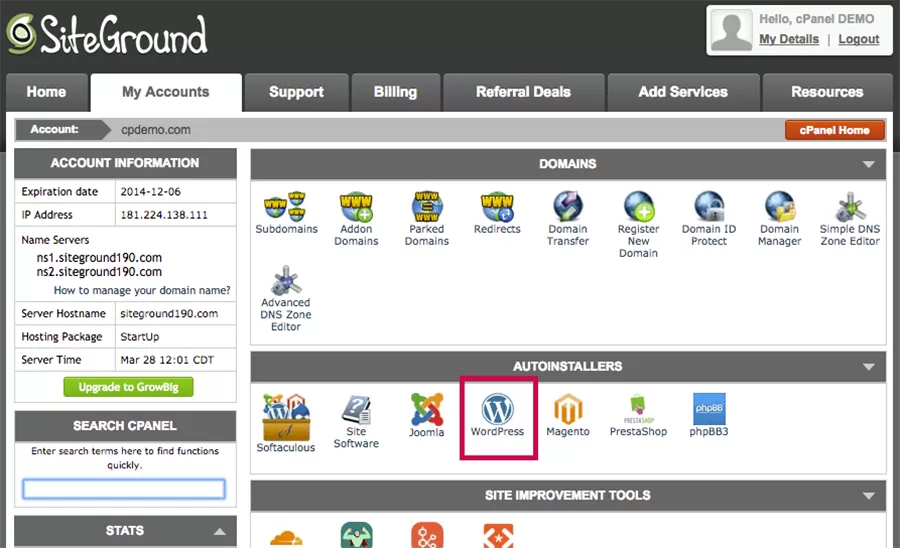Screen dimensions: 900x548
Task: Open the orange cloud CloudFlare tool
Action: click(286, 537)
